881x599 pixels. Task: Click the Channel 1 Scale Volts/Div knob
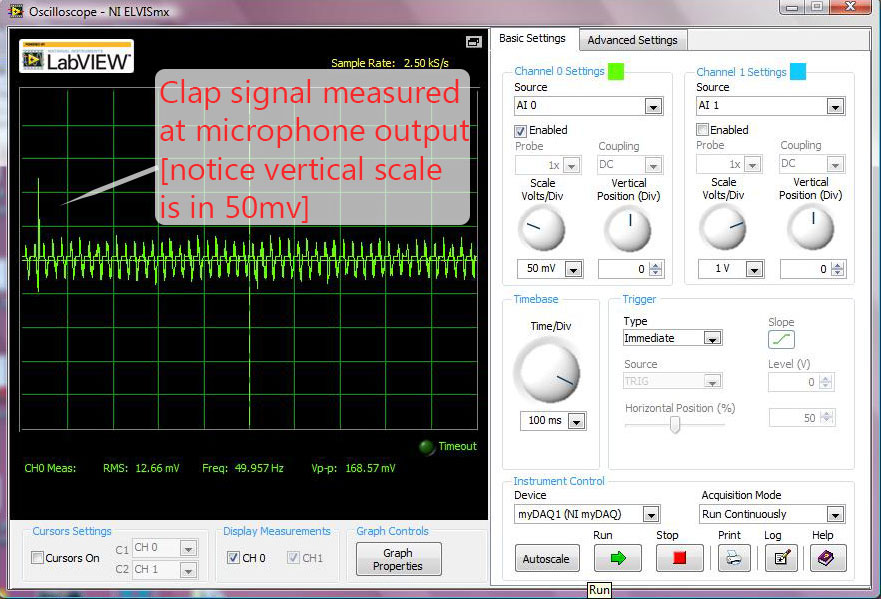click(723, 228)
